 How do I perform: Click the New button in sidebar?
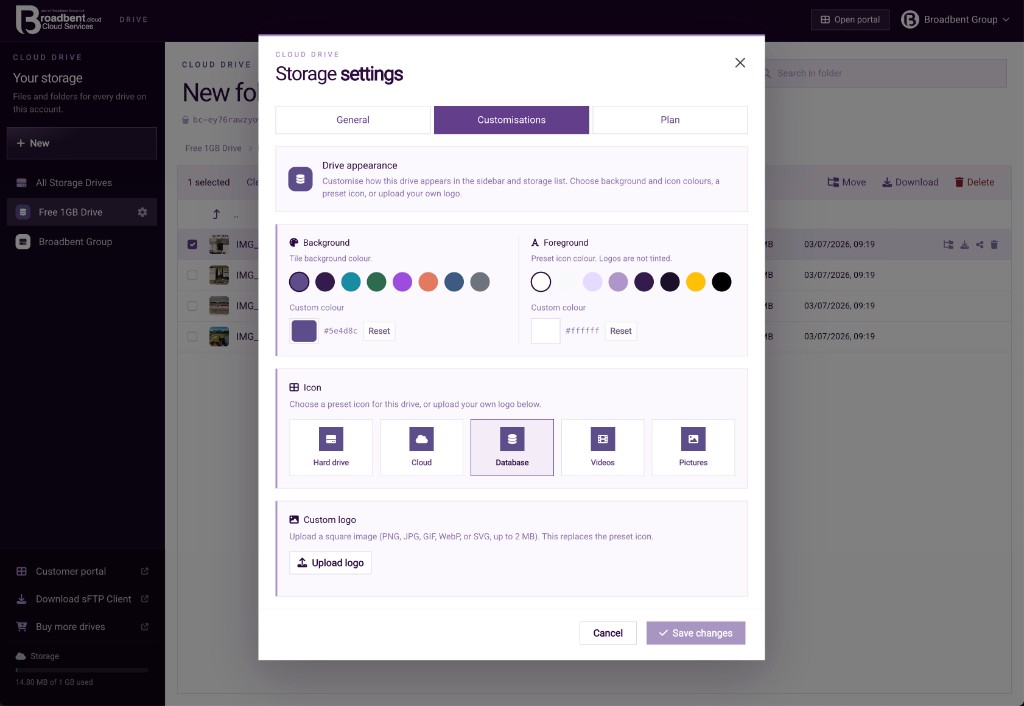point(82,143)
